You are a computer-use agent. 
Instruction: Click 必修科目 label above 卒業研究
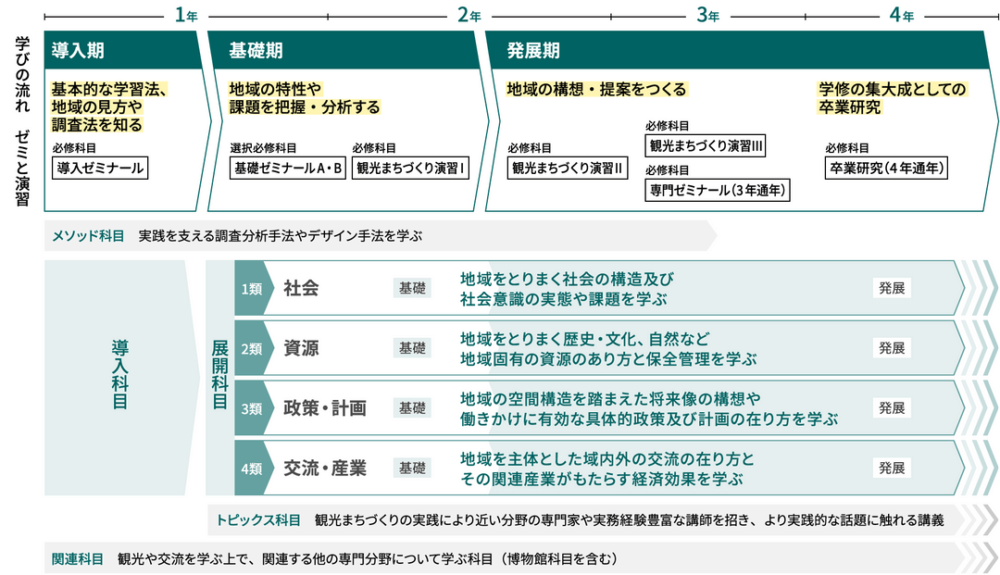(x=847, y=148)
